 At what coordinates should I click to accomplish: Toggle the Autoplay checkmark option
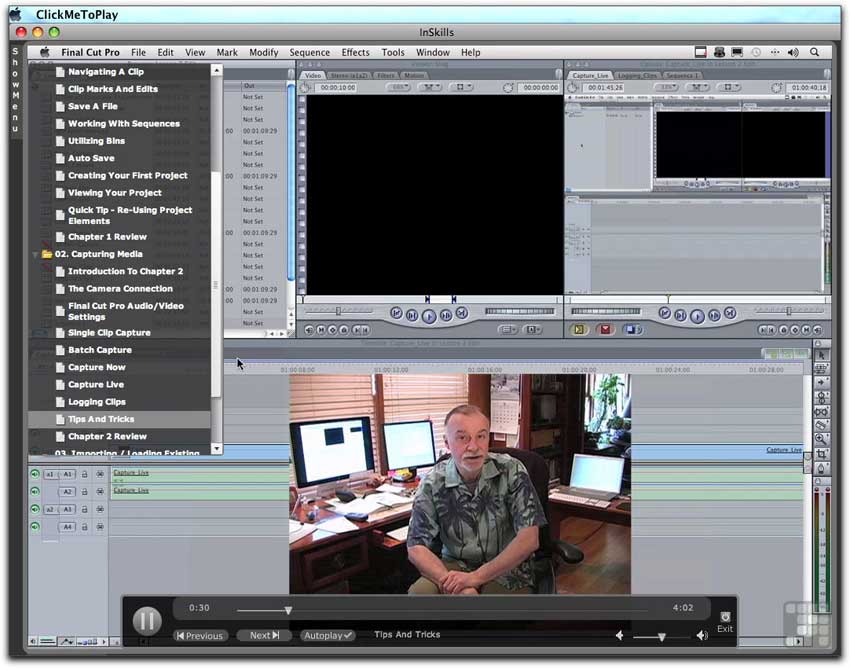click(328, 635)
